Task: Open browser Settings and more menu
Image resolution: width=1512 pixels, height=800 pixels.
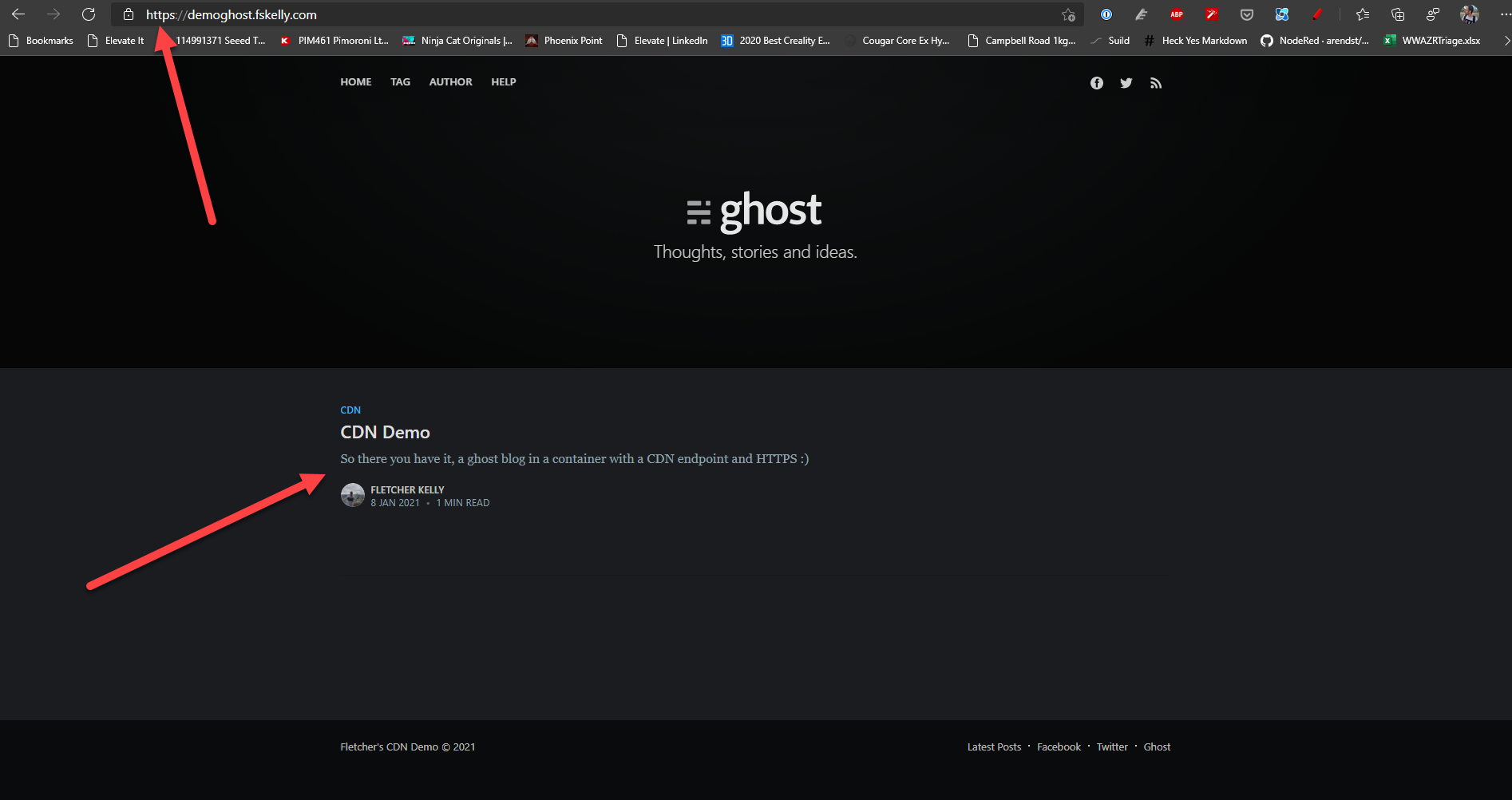Action: 1504,14
